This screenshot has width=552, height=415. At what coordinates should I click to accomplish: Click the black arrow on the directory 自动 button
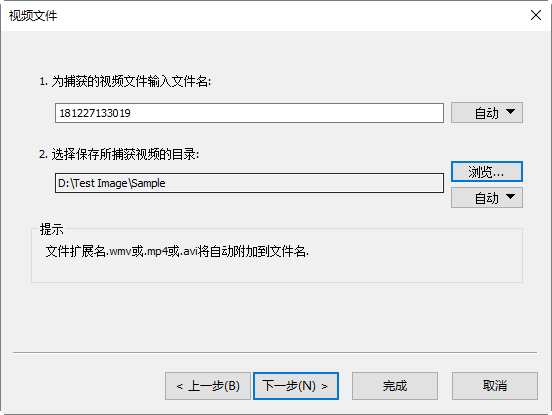(510, 196)
